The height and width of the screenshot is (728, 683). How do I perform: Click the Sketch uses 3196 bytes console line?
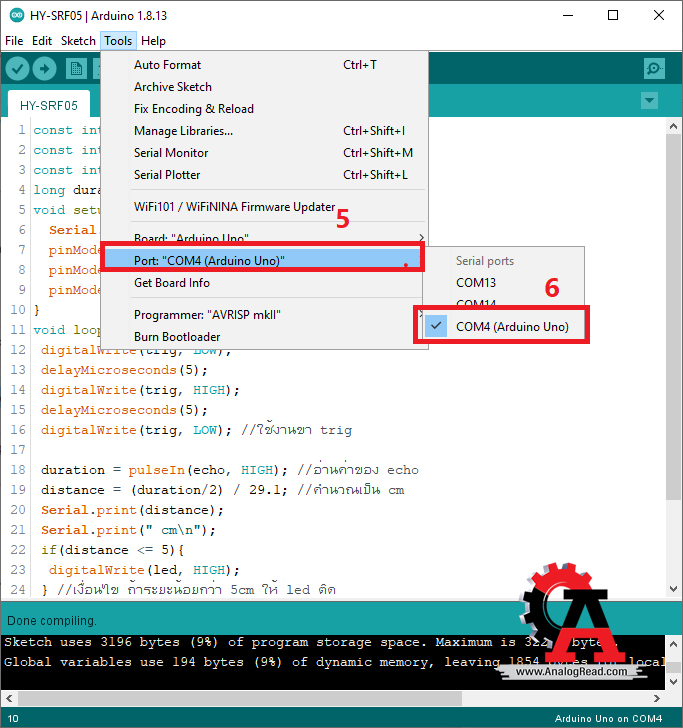[311, 642]
